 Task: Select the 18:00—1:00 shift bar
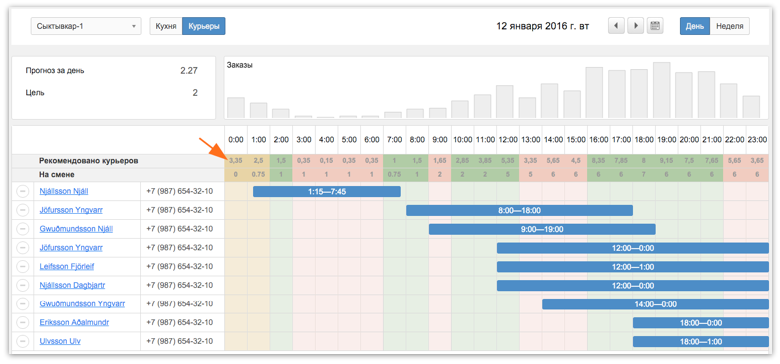(701, 342)
